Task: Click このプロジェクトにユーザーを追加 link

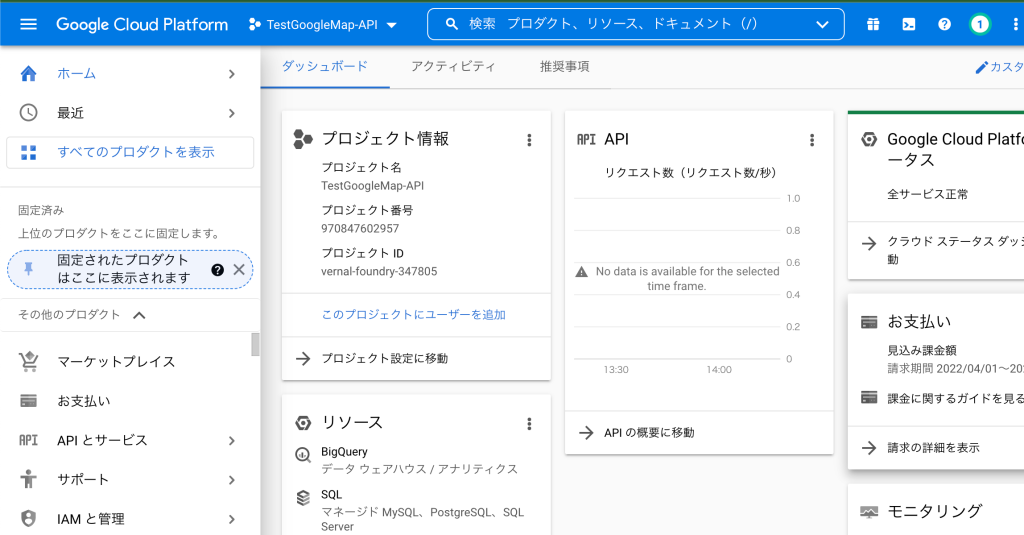Action: tap(413, 315)
